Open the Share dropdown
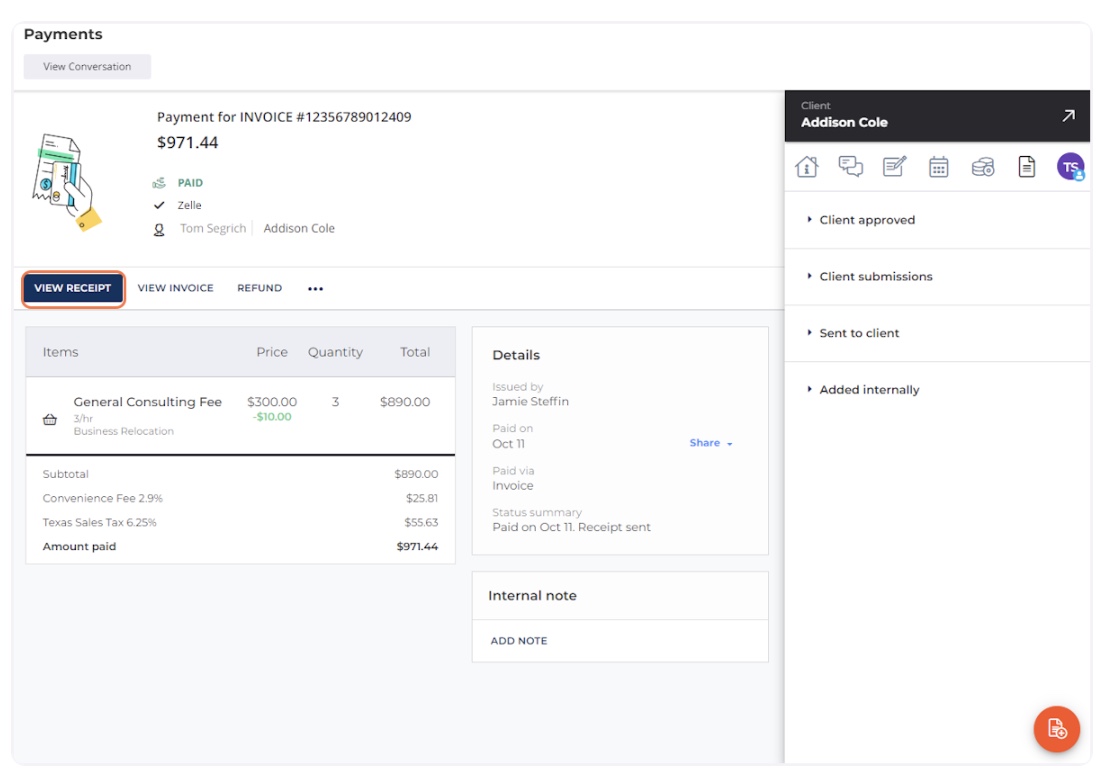 click(x=711, y=443)
